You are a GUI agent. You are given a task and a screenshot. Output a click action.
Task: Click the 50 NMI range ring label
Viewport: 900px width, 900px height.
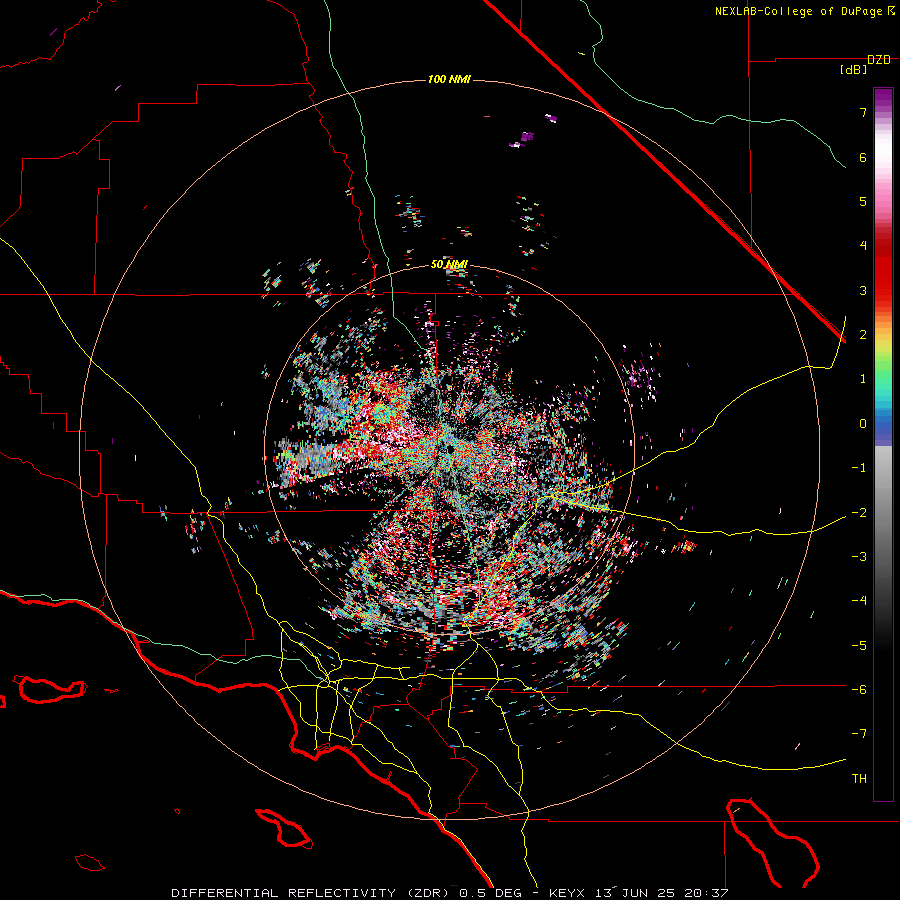point(449,265)
